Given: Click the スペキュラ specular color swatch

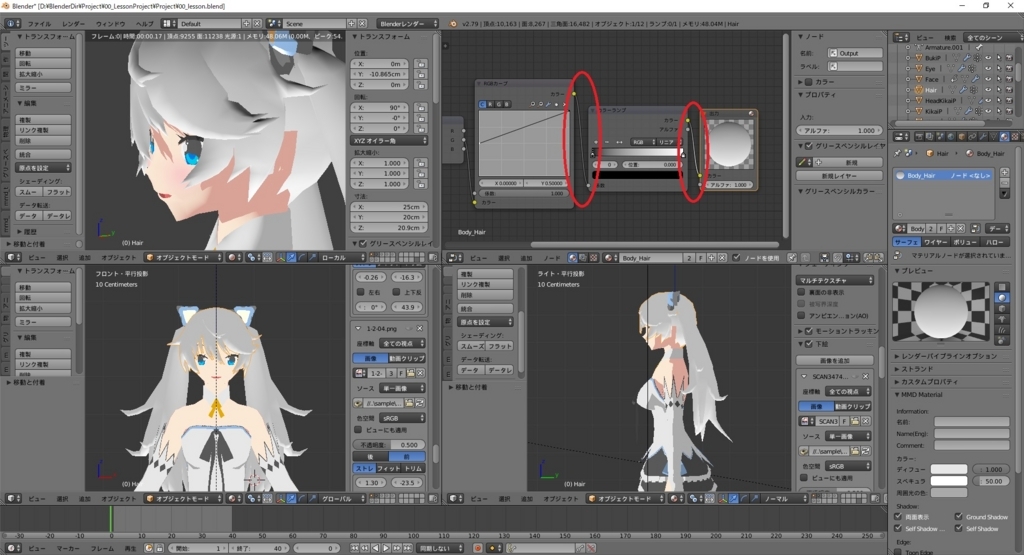Looking at the screenshot, I should coord(949,481).
